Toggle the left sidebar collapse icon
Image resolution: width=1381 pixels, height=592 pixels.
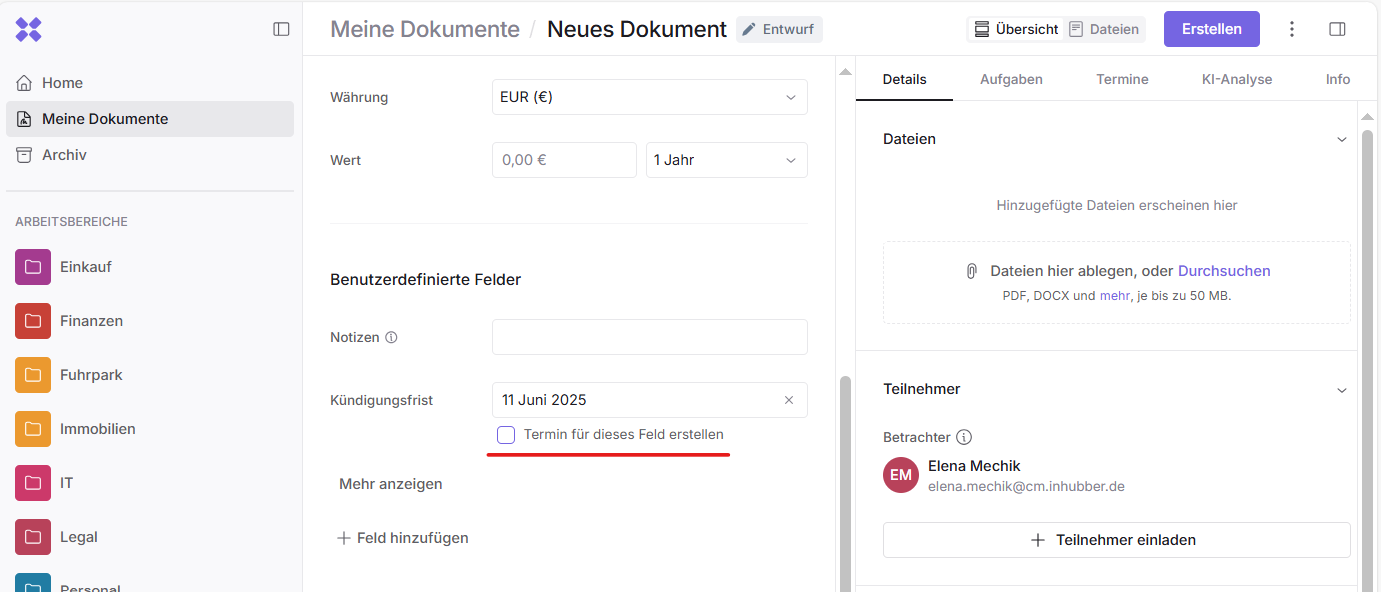[281, 29]
